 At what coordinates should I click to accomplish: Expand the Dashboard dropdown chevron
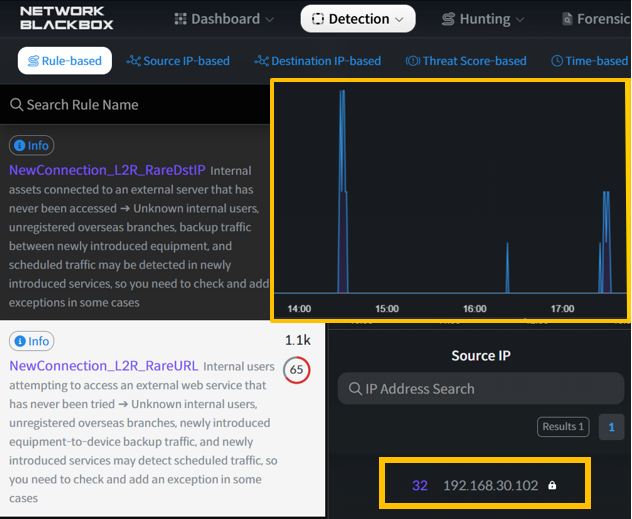coord(269,19)
